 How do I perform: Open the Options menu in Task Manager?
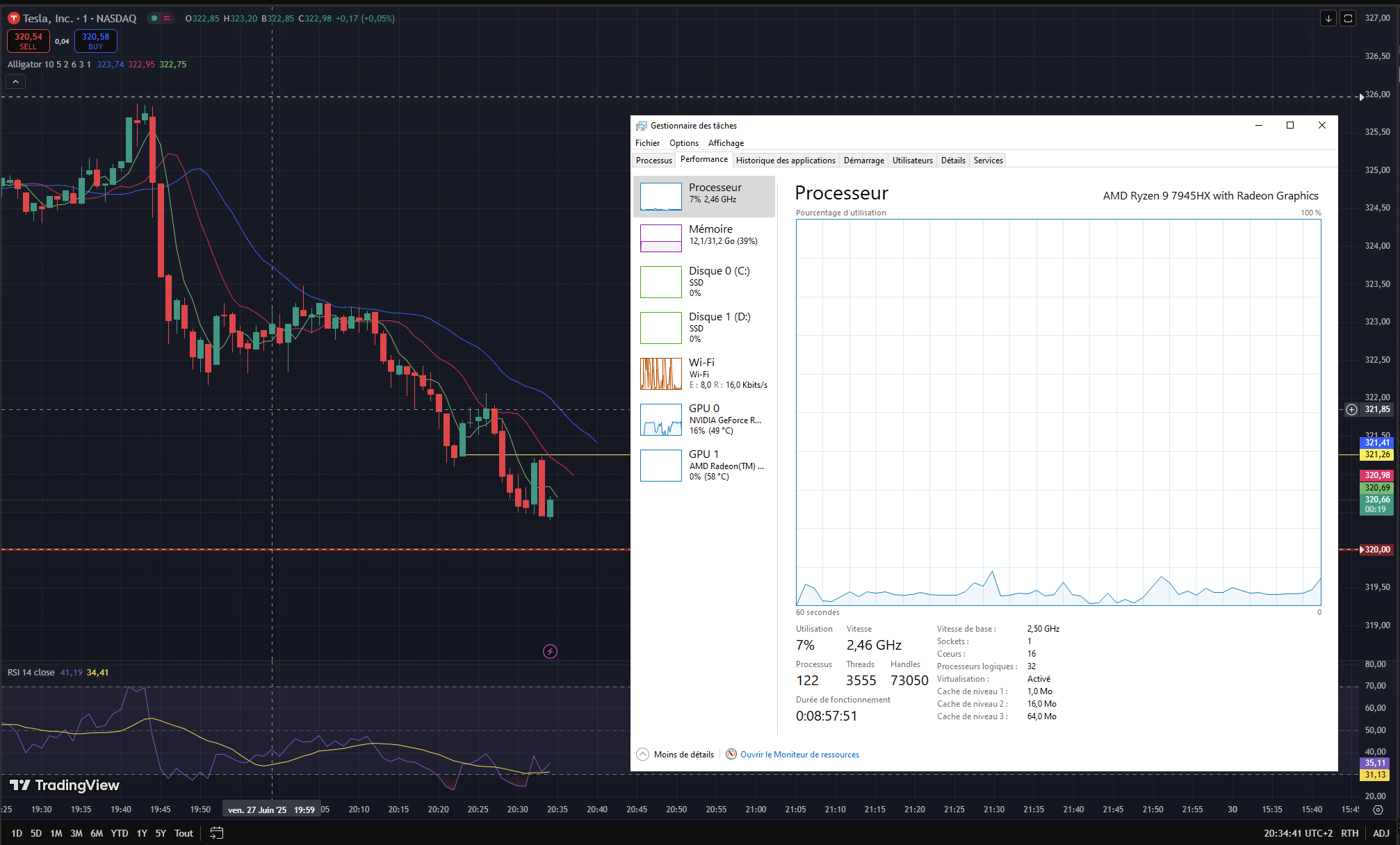coord(684,143)
